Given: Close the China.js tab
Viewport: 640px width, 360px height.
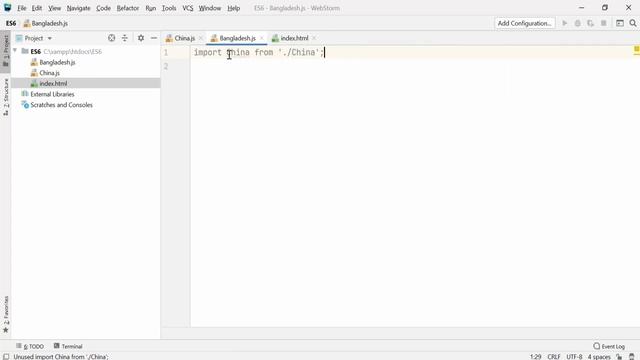Looking at the screenshot, I should 200,38.
